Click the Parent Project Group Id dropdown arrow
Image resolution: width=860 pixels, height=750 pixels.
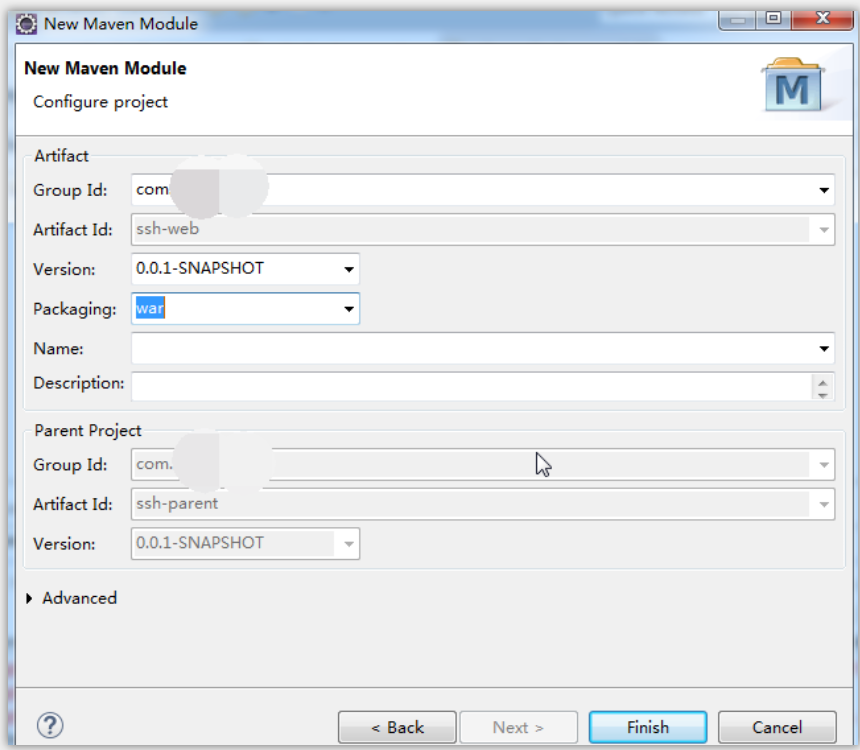(x=824, y=465)
